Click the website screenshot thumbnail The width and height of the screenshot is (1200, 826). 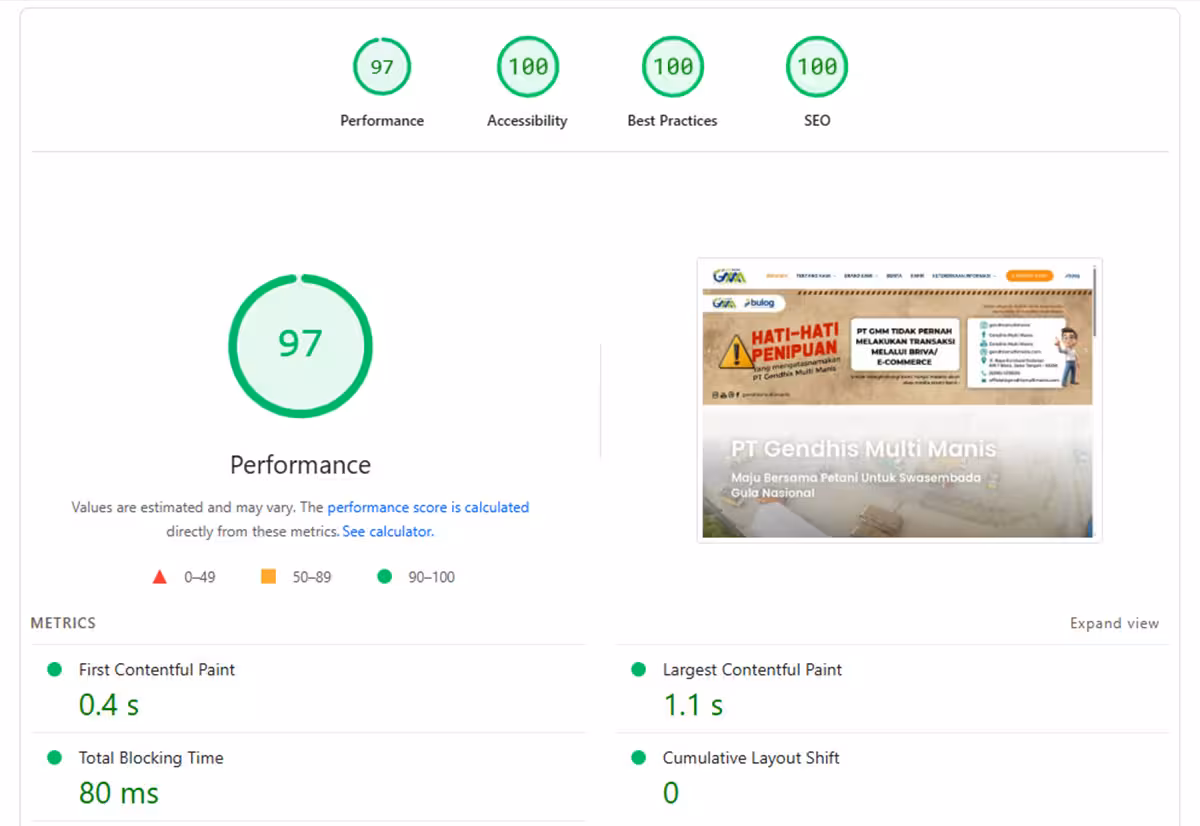pos(898,400)
